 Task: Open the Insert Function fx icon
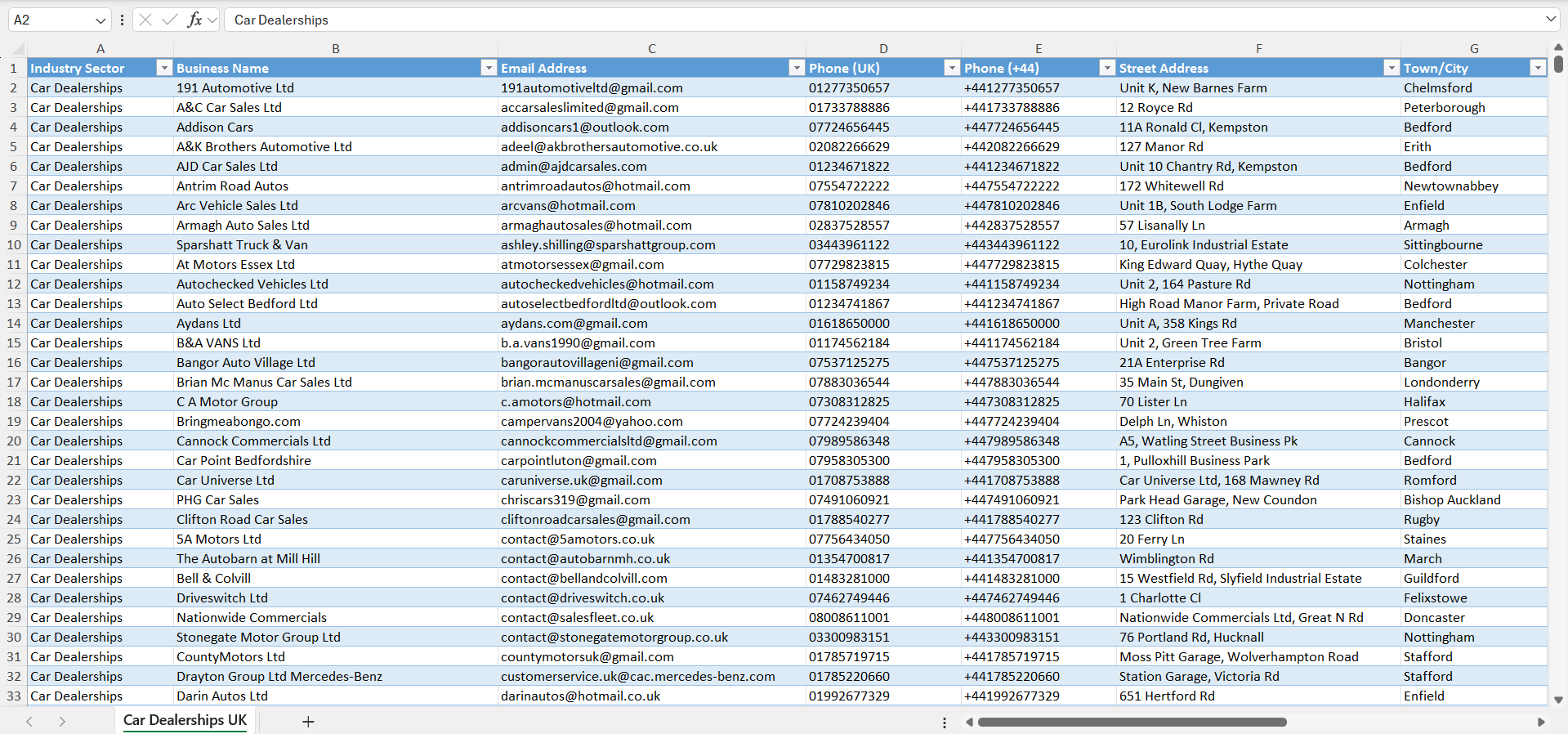(x=194, y=20)
